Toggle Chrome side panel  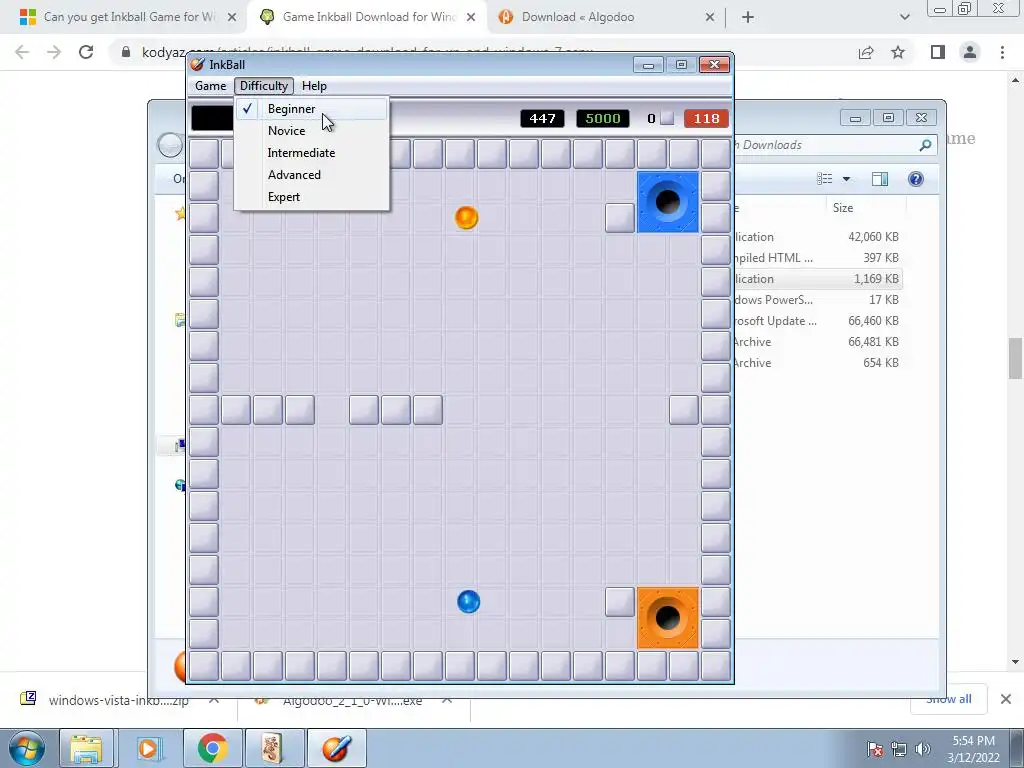click(938, 52)
